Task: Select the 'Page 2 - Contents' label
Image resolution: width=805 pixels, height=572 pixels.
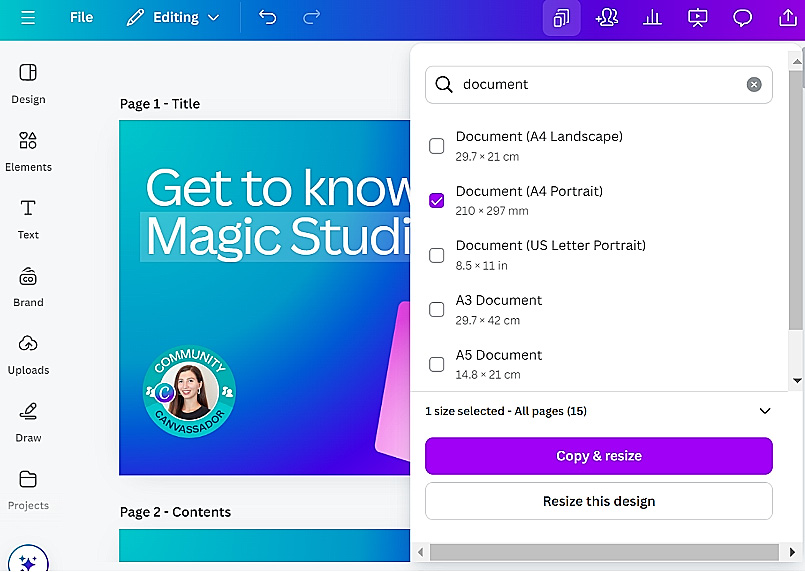Action: (175, 512)
